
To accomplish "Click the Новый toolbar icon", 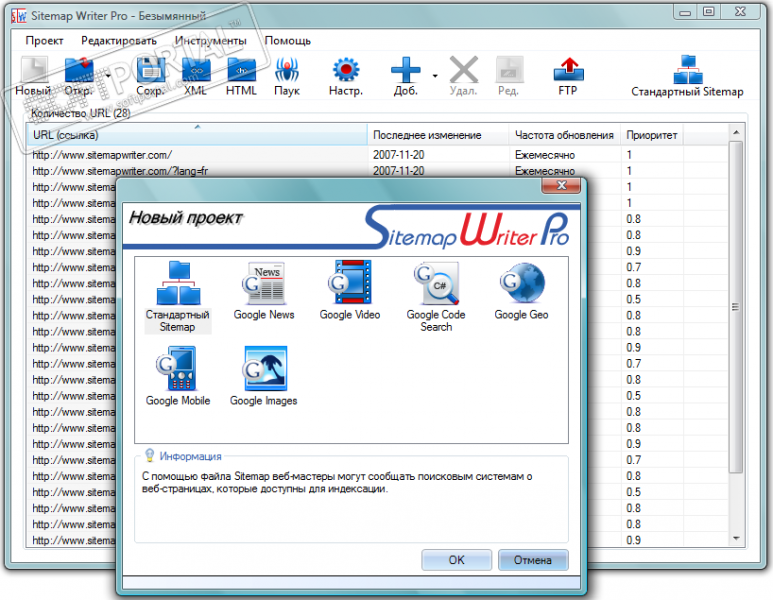I will click(34, 76).
